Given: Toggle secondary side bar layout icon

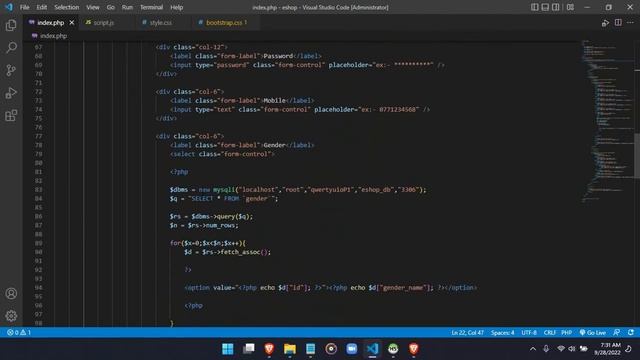Looking at the screenshot, I should point(556,7).
